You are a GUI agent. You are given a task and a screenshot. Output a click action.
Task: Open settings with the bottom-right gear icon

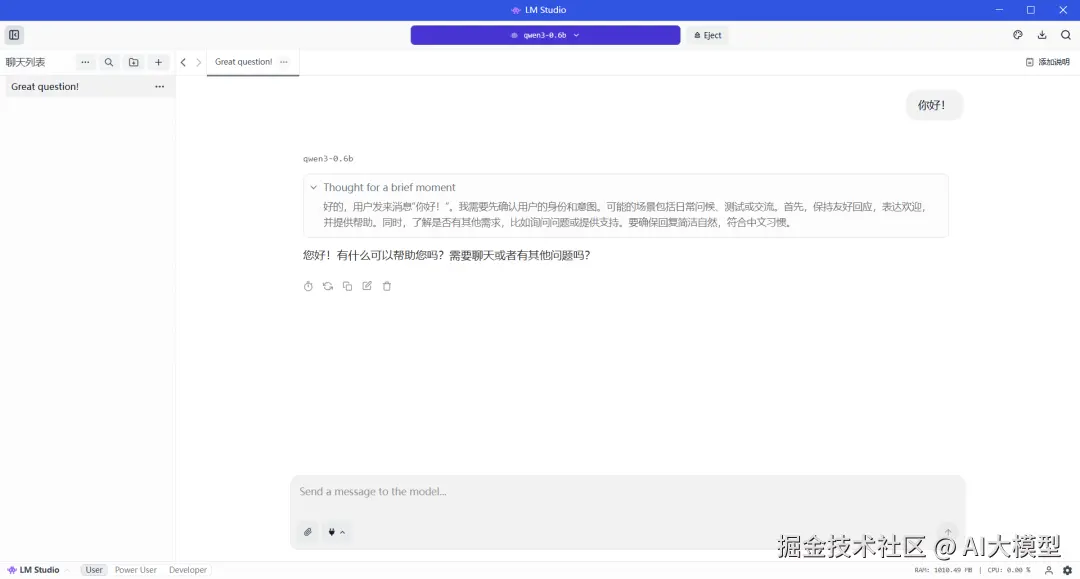click(x=1067, y=570)
